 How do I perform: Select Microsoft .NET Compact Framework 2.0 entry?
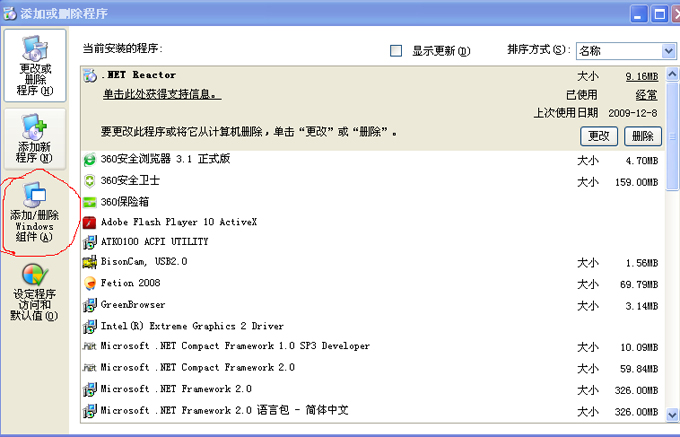click(x=373, y=368)
